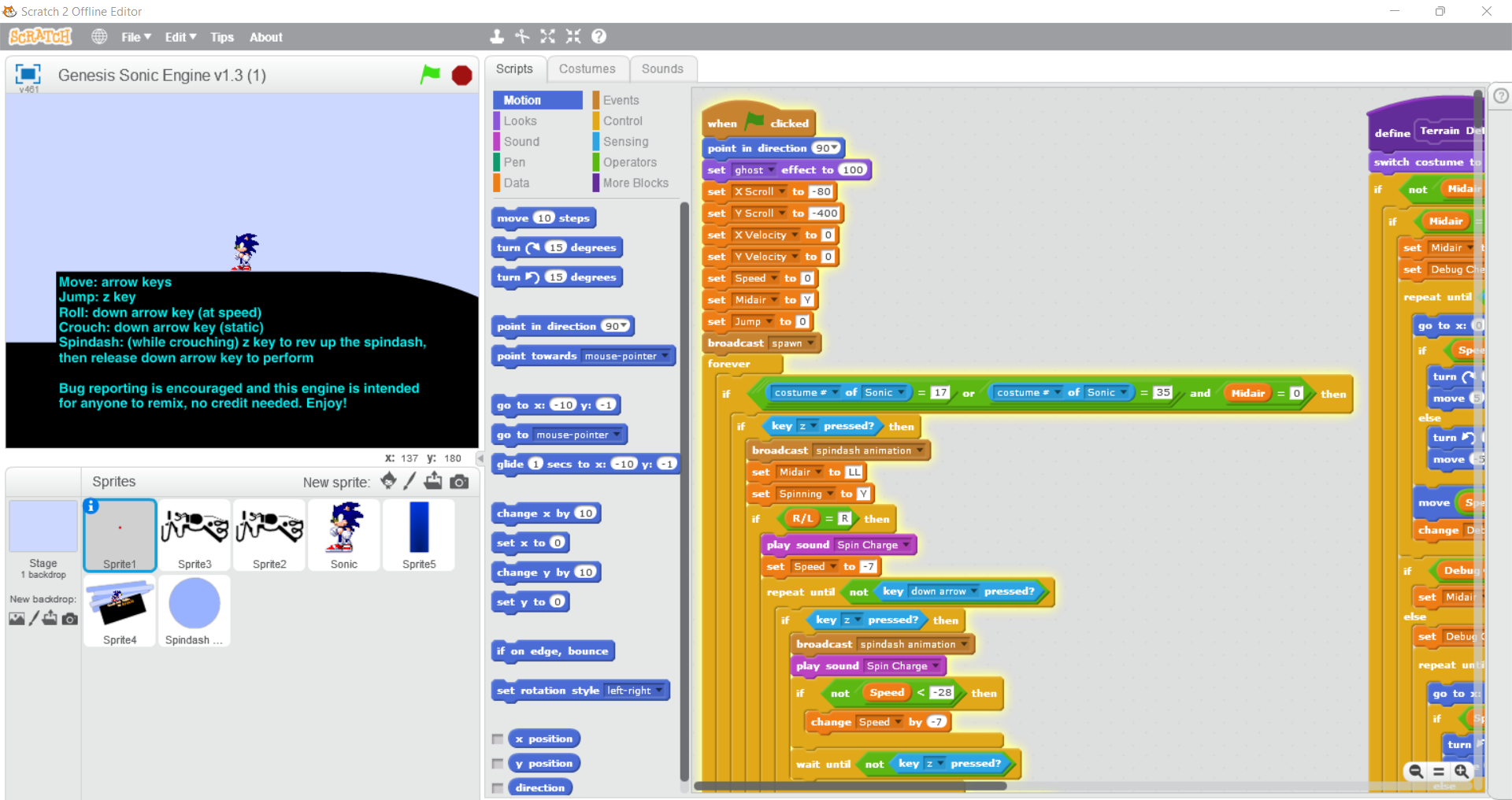The width and height of the screenshot is (1512, 800).
Task: Activate the Block help question-mark tool
Action: [598, 36]
